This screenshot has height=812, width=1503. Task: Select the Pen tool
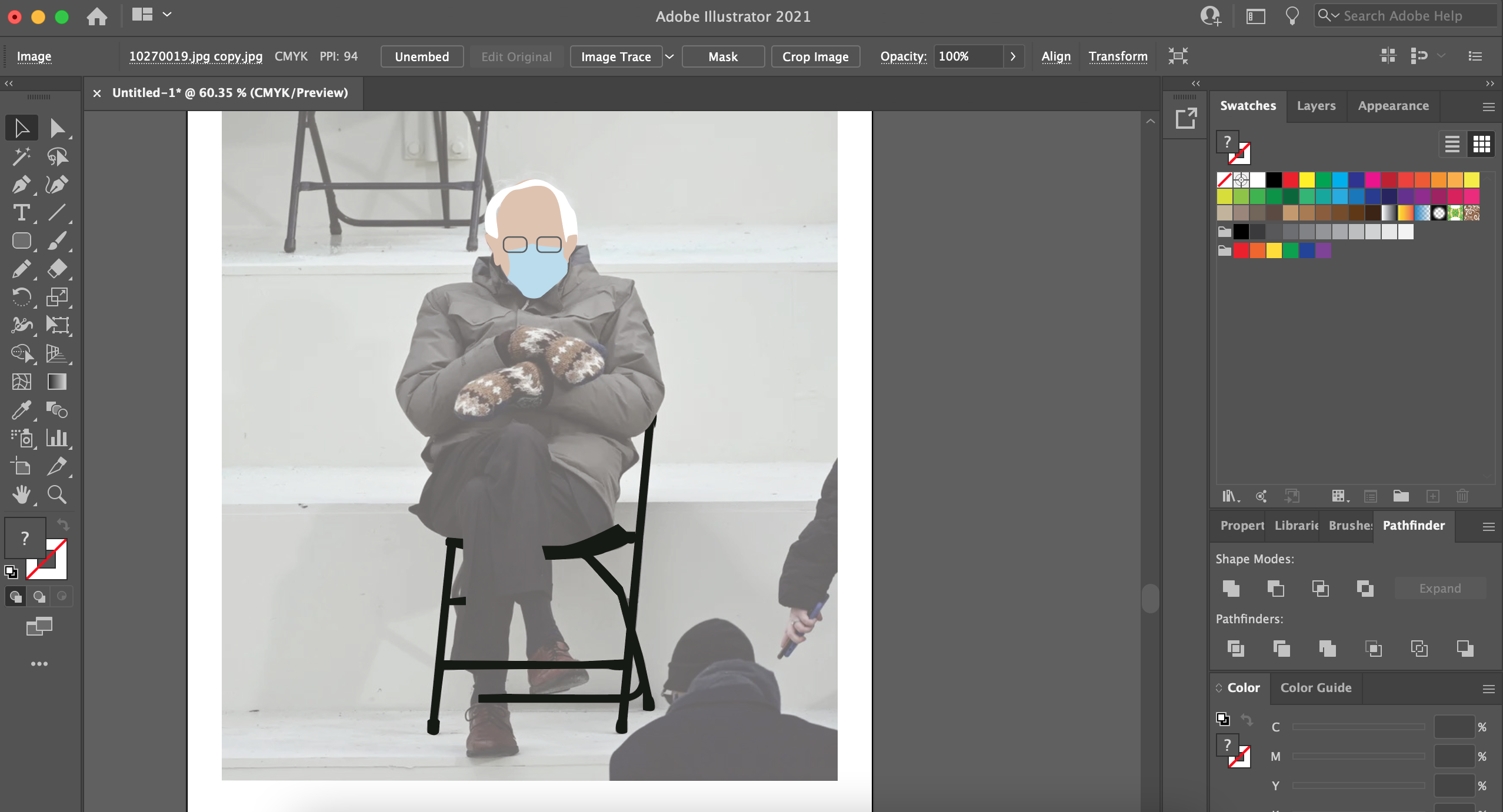click(x=21, y=185)
